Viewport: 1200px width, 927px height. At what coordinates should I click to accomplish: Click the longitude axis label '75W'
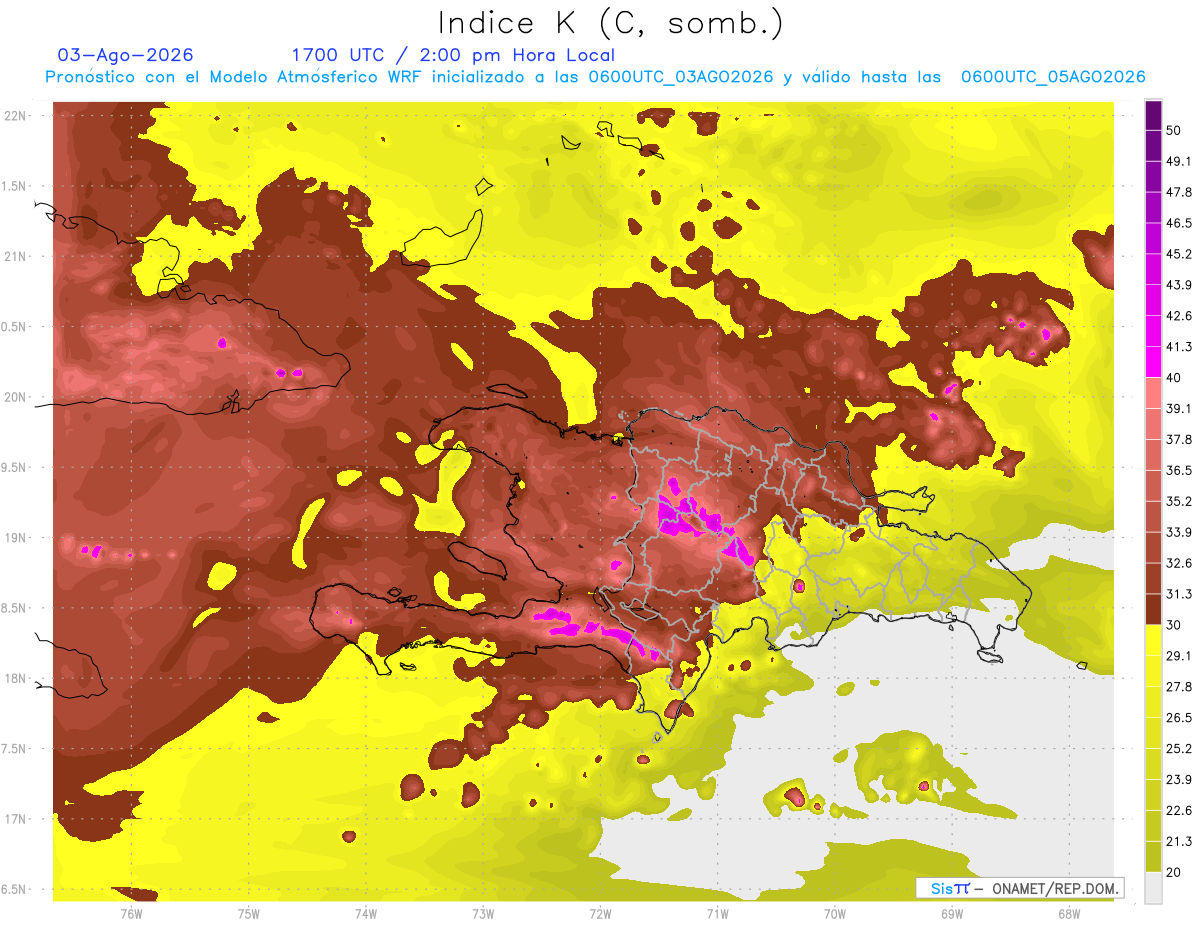[249, 913]
